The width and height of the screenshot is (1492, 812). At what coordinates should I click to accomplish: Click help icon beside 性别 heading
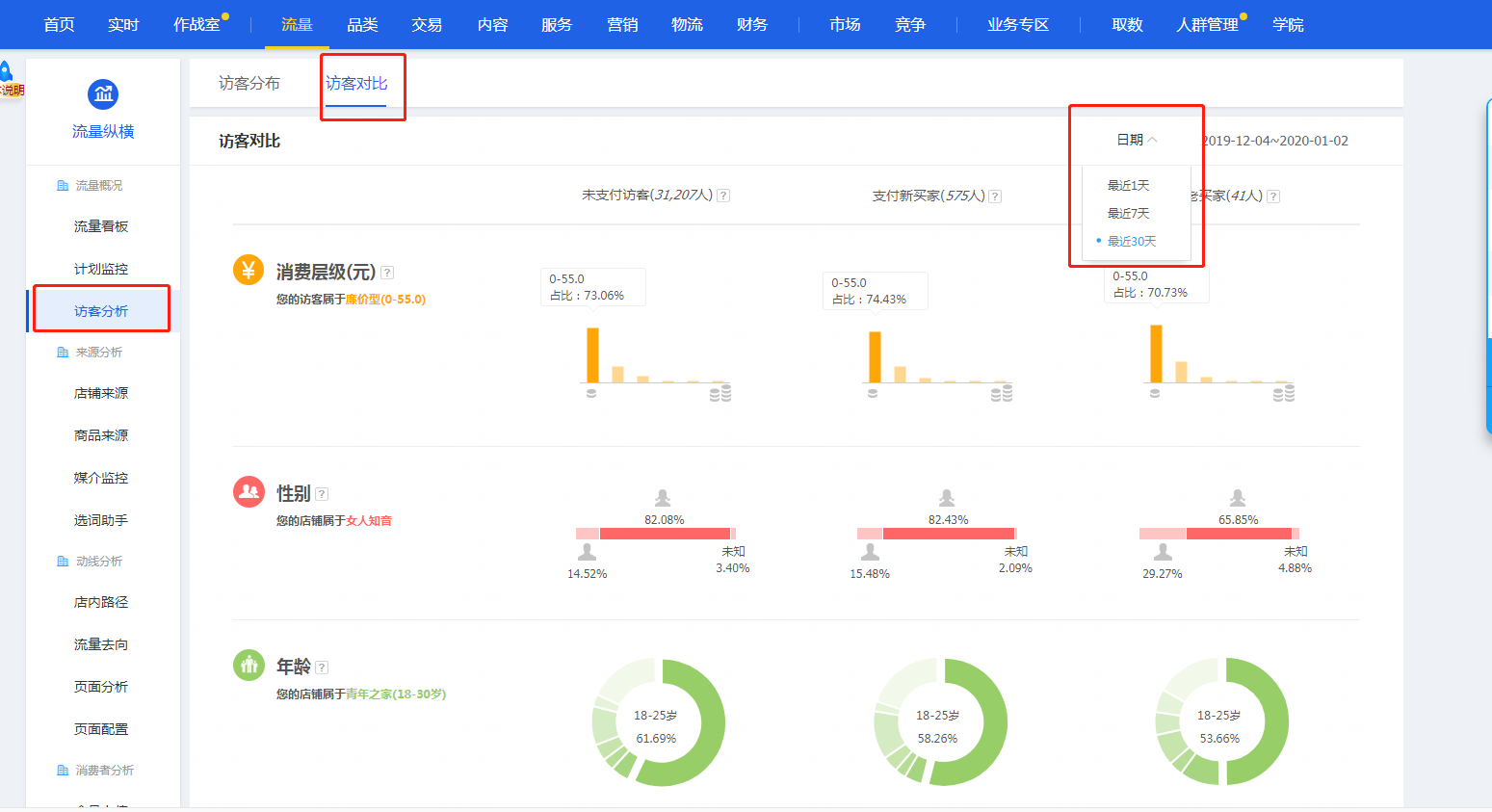[x=322, y=494]
